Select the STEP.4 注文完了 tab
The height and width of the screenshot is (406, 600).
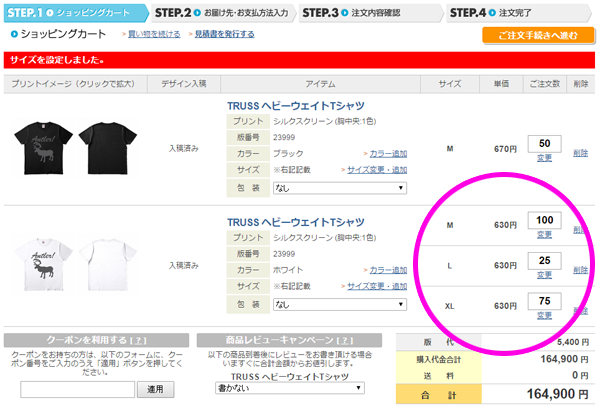coord(518,13)
